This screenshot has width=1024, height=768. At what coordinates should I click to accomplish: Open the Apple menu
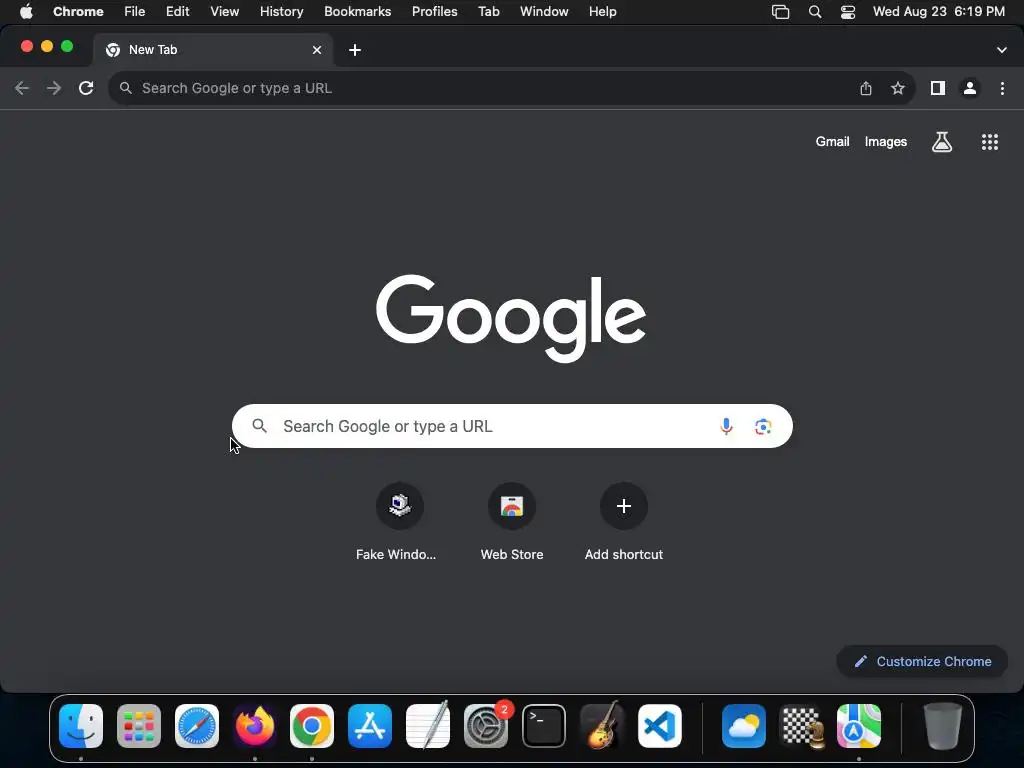click(x=26, y=12)
